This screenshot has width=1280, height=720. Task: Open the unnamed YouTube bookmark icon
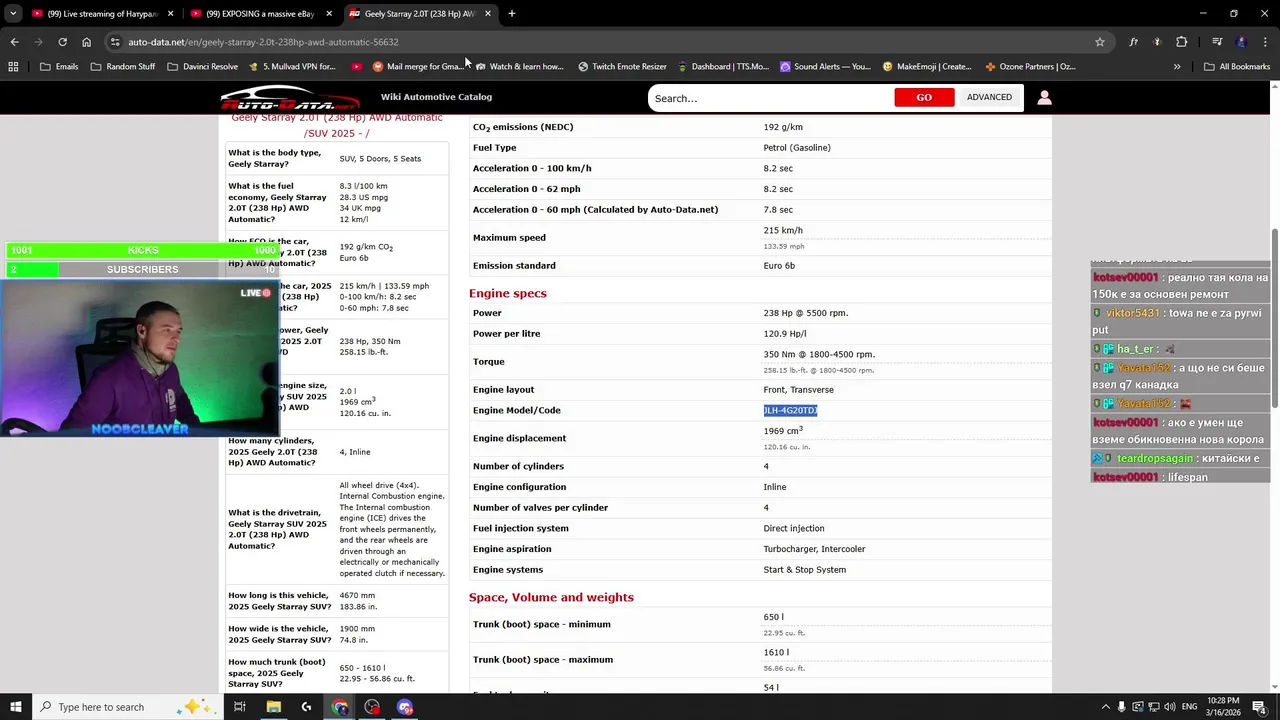(x=357, y=67)
